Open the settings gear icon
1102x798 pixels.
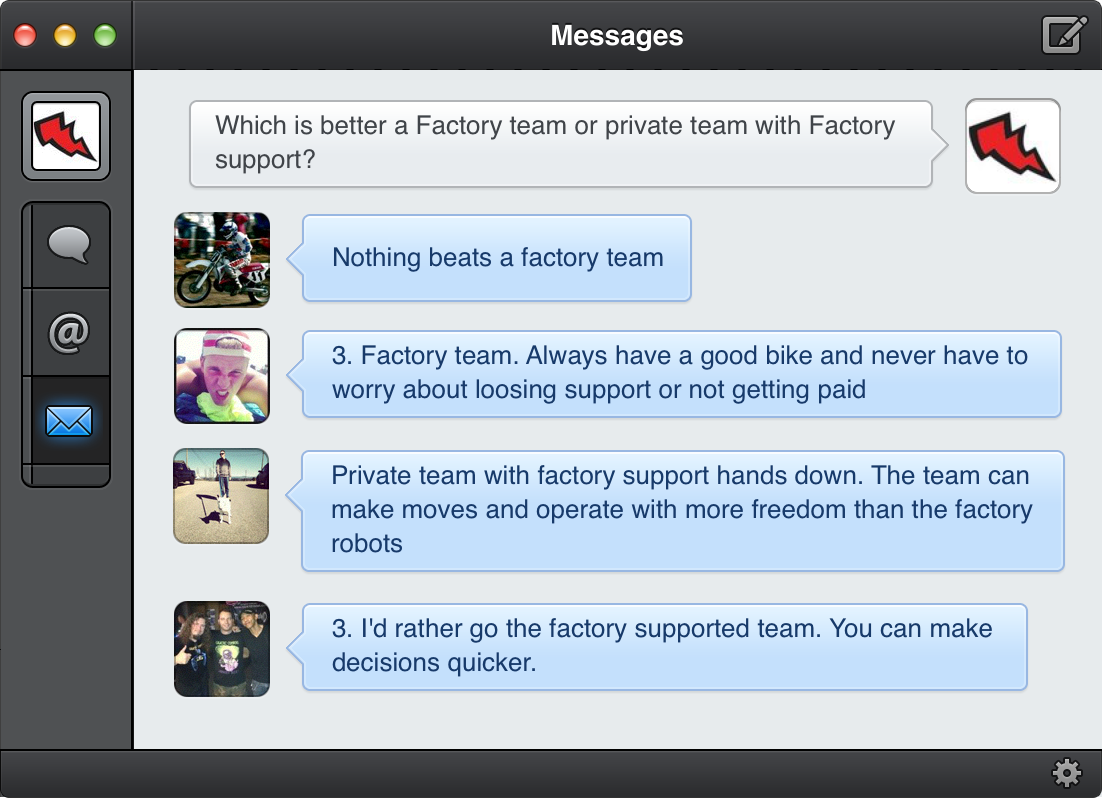1067,773
